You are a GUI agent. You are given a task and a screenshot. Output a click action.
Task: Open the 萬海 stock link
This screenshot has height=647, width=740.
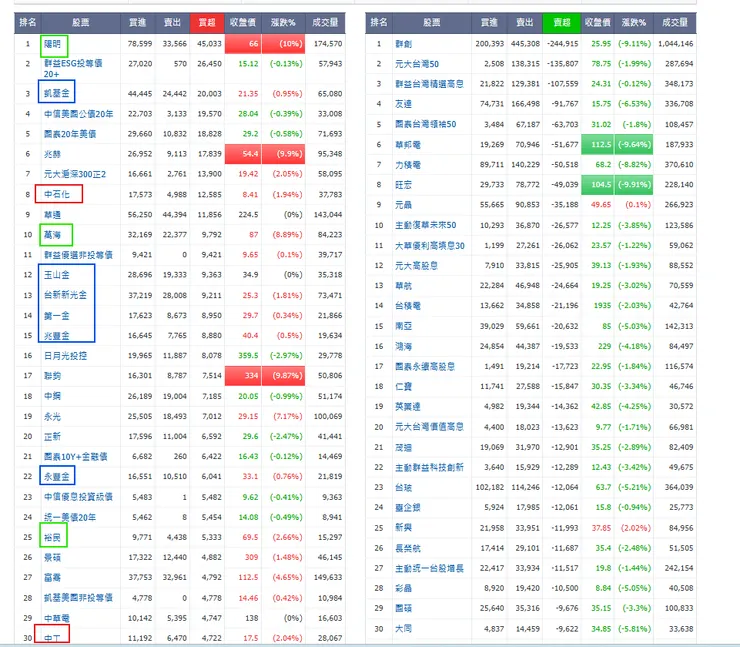(52, 235)
